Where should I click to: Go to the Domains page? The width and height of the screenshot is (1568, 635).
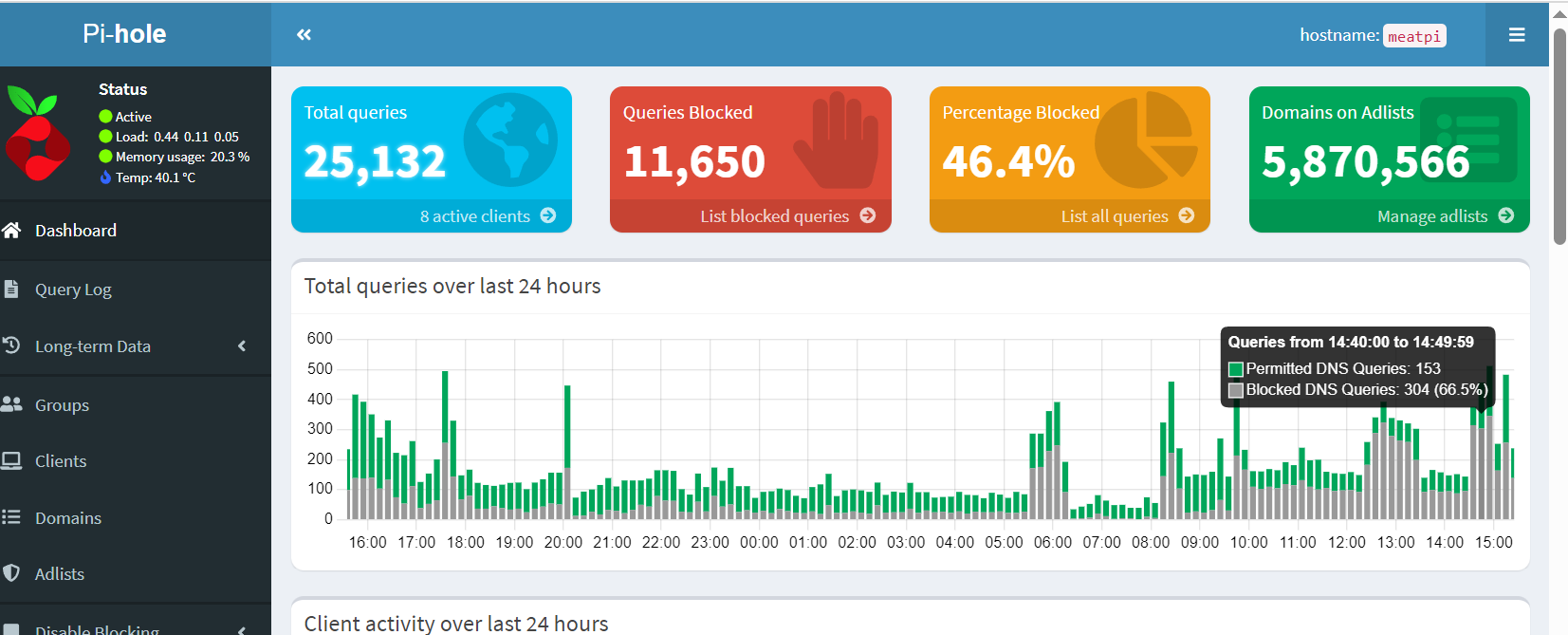[x=68, y=518]
